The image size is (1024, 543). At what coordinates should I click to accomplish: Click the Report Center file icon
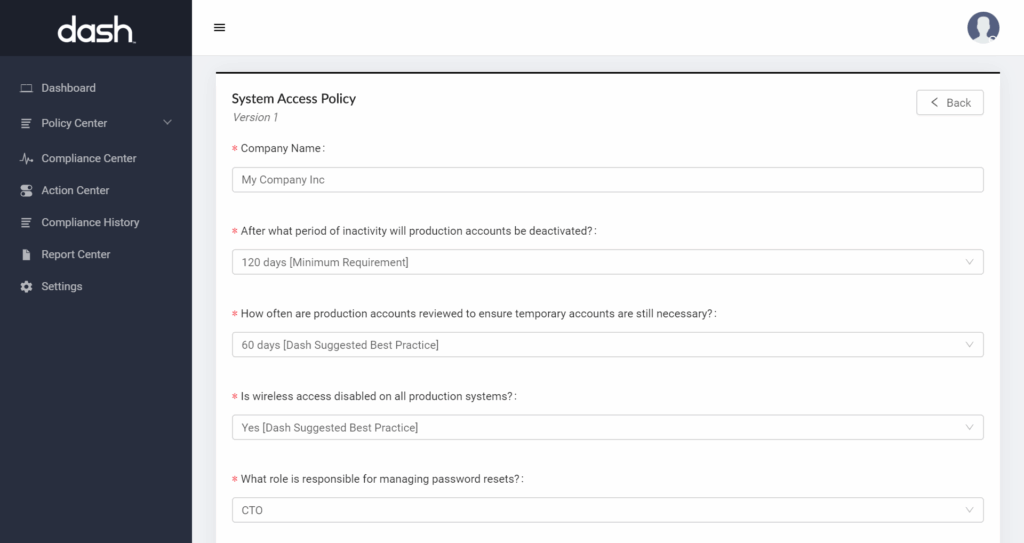(27, 255)
